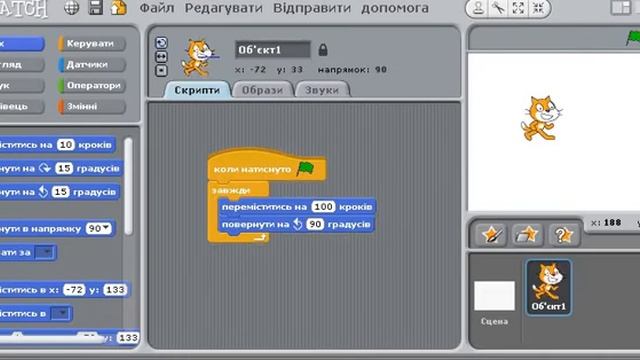Select the blue motion category button

(x=21, y=43)
